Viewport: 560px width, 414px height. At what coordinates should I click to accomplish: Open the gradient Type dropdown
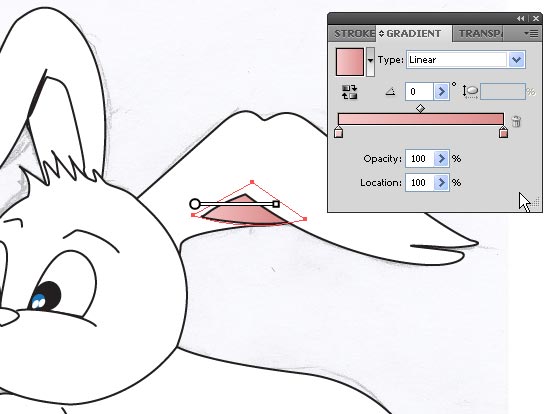[x=516, y=60]
